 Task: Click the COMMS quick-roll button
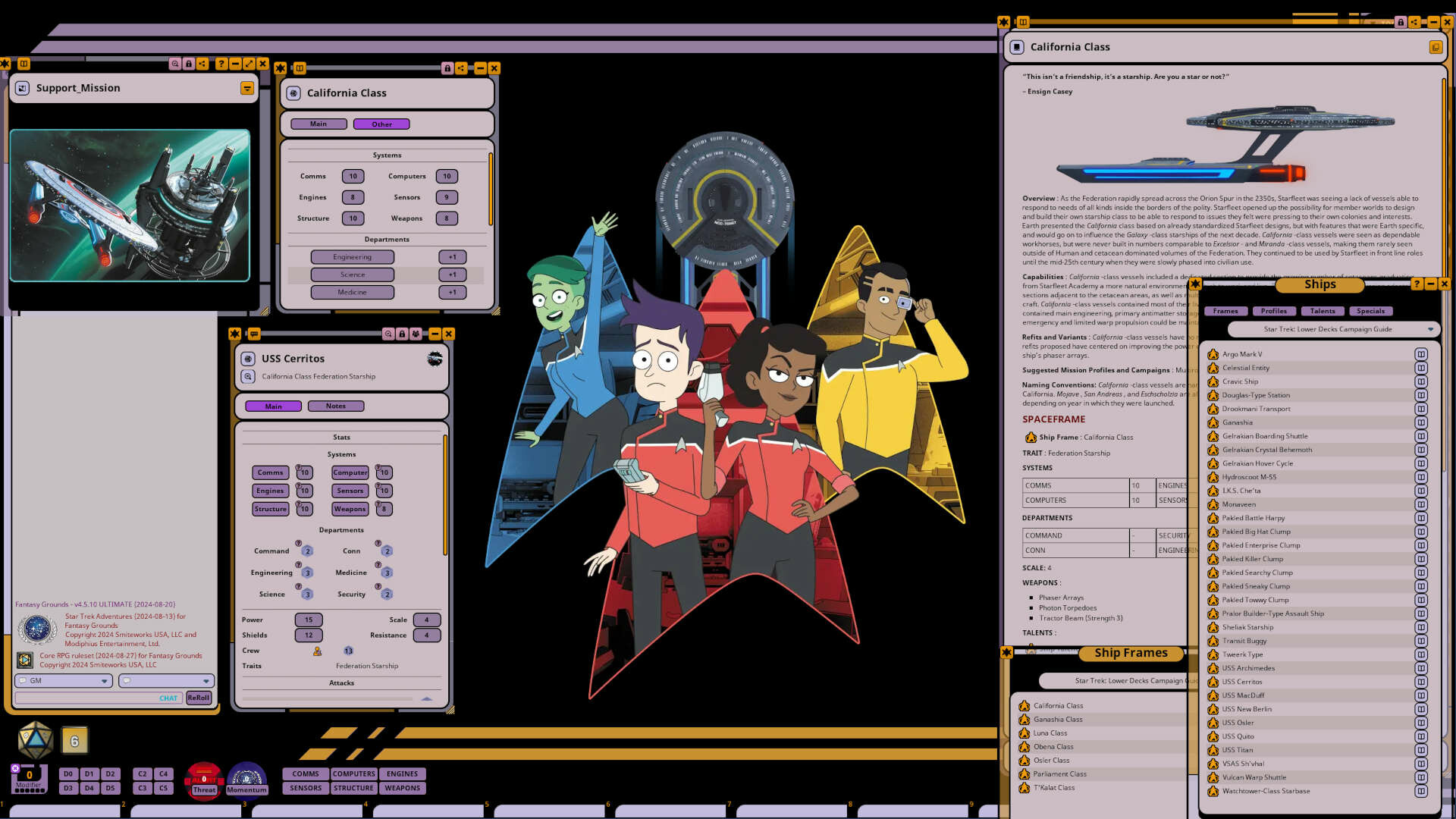pos(305,773)
